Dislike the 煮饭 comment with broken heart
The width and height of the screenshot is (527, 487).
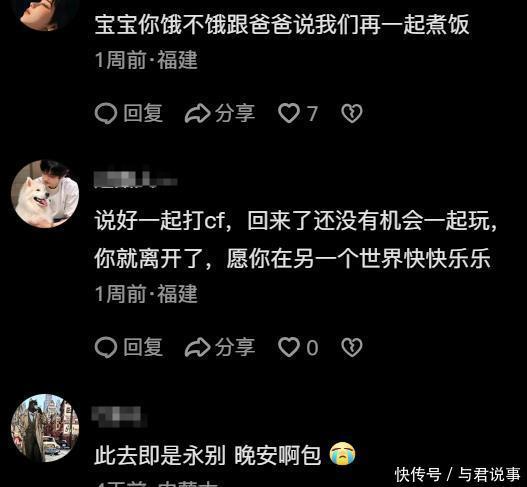(352, 113)
